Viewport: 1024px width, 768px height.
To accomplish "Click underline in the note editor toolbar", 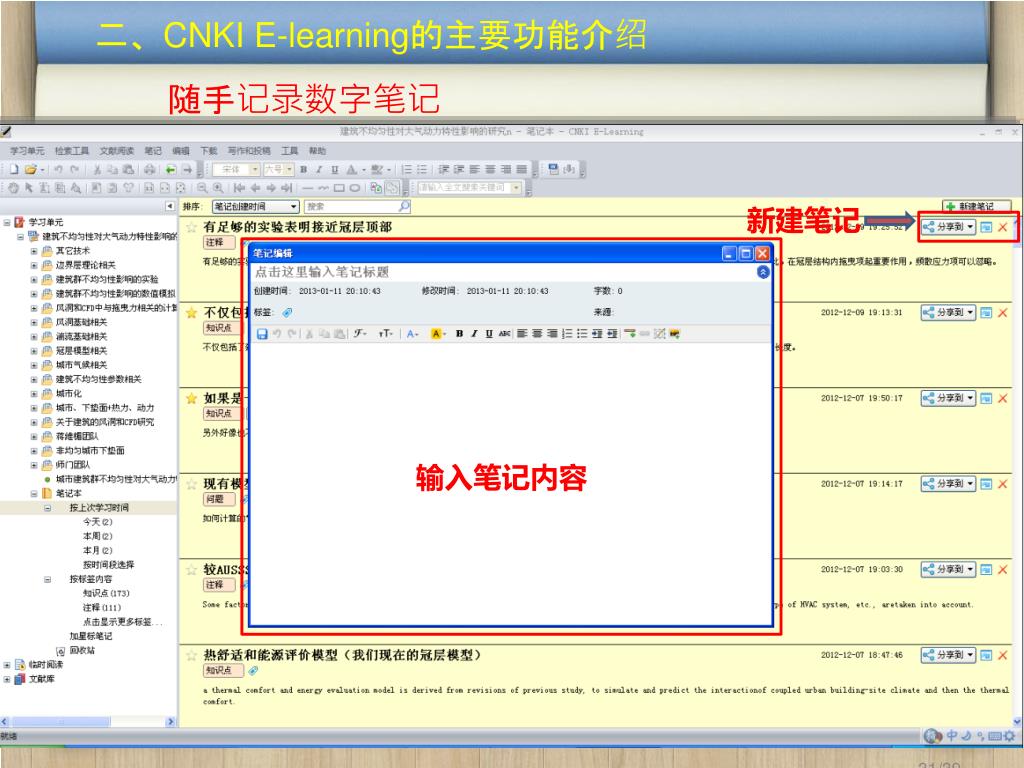I will (489, 334).
